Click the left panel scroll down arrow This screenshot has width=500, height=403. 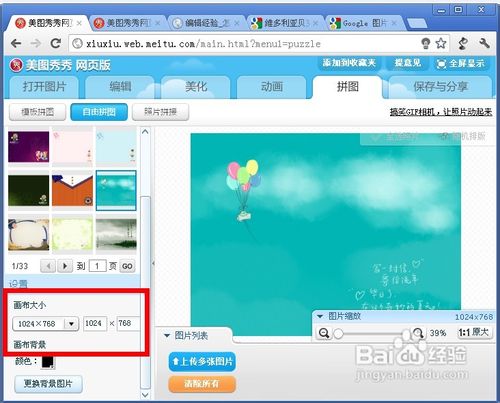pyautogui.click(x=145, y=395)
